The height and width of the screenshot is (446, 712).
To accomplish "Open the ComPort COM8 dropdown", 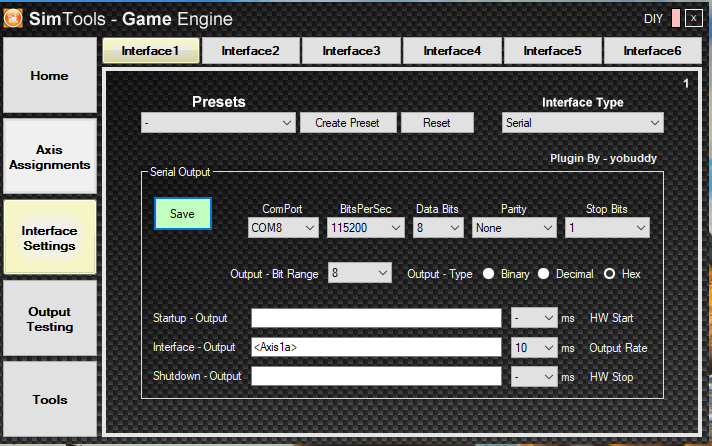I will (x=283, y=228).
